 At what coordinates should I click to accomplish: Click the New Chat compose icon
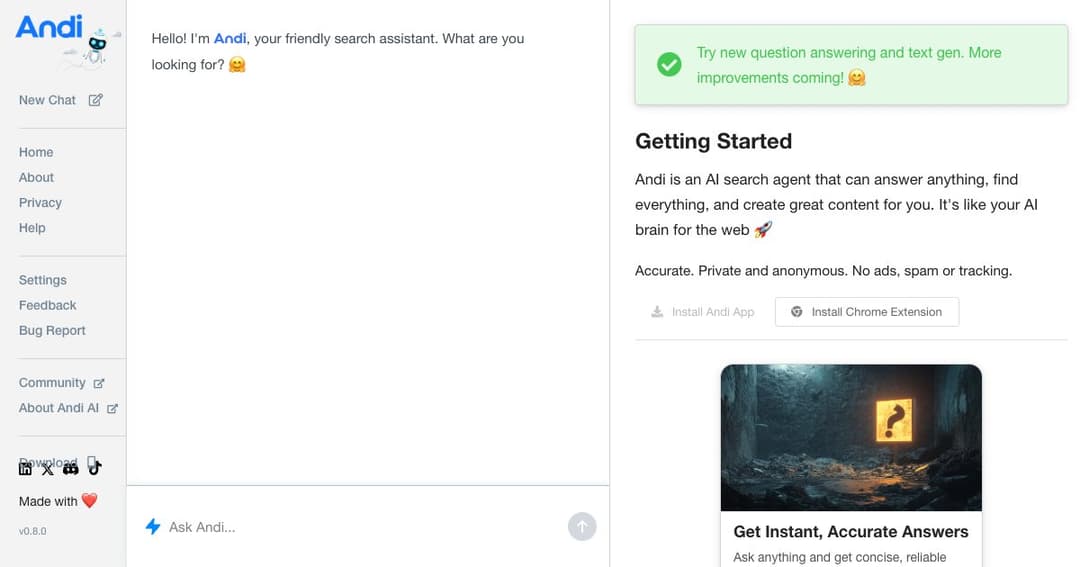(96, 100)
